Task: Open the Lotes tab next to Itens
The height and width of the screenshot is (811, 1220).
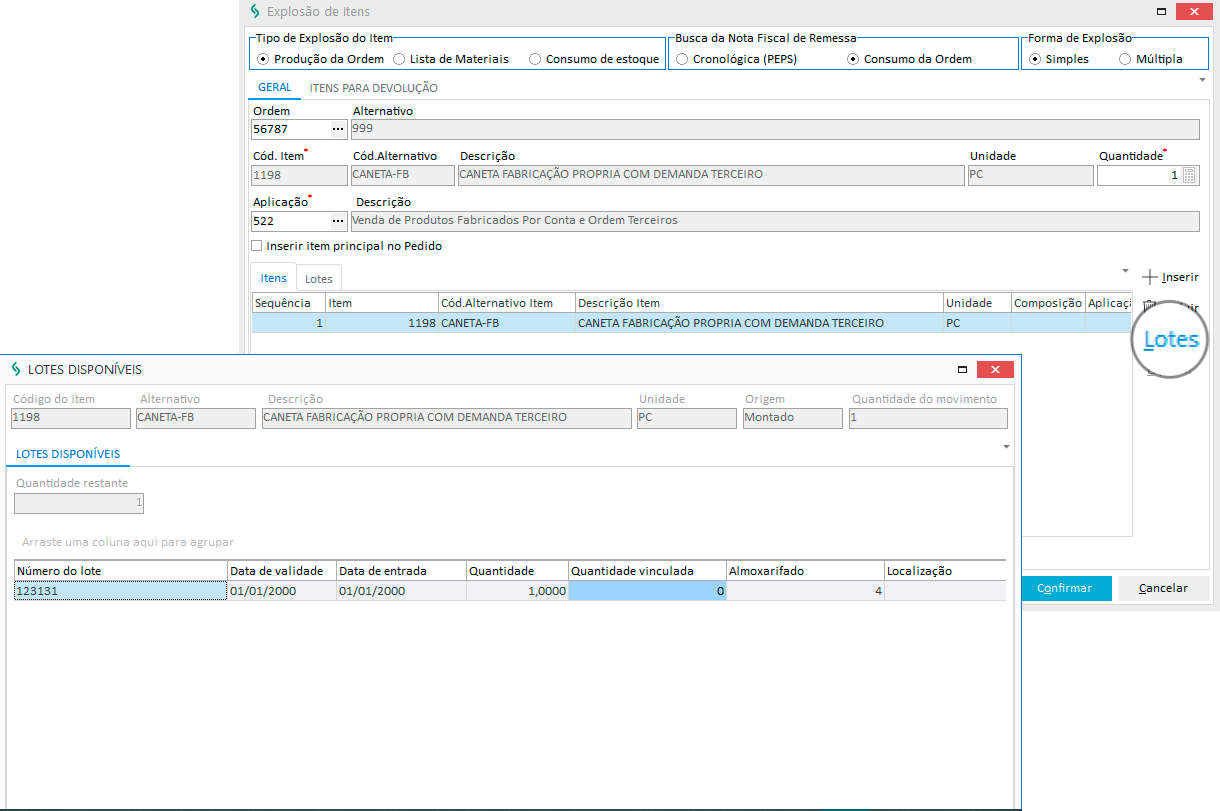Action: 319,279
